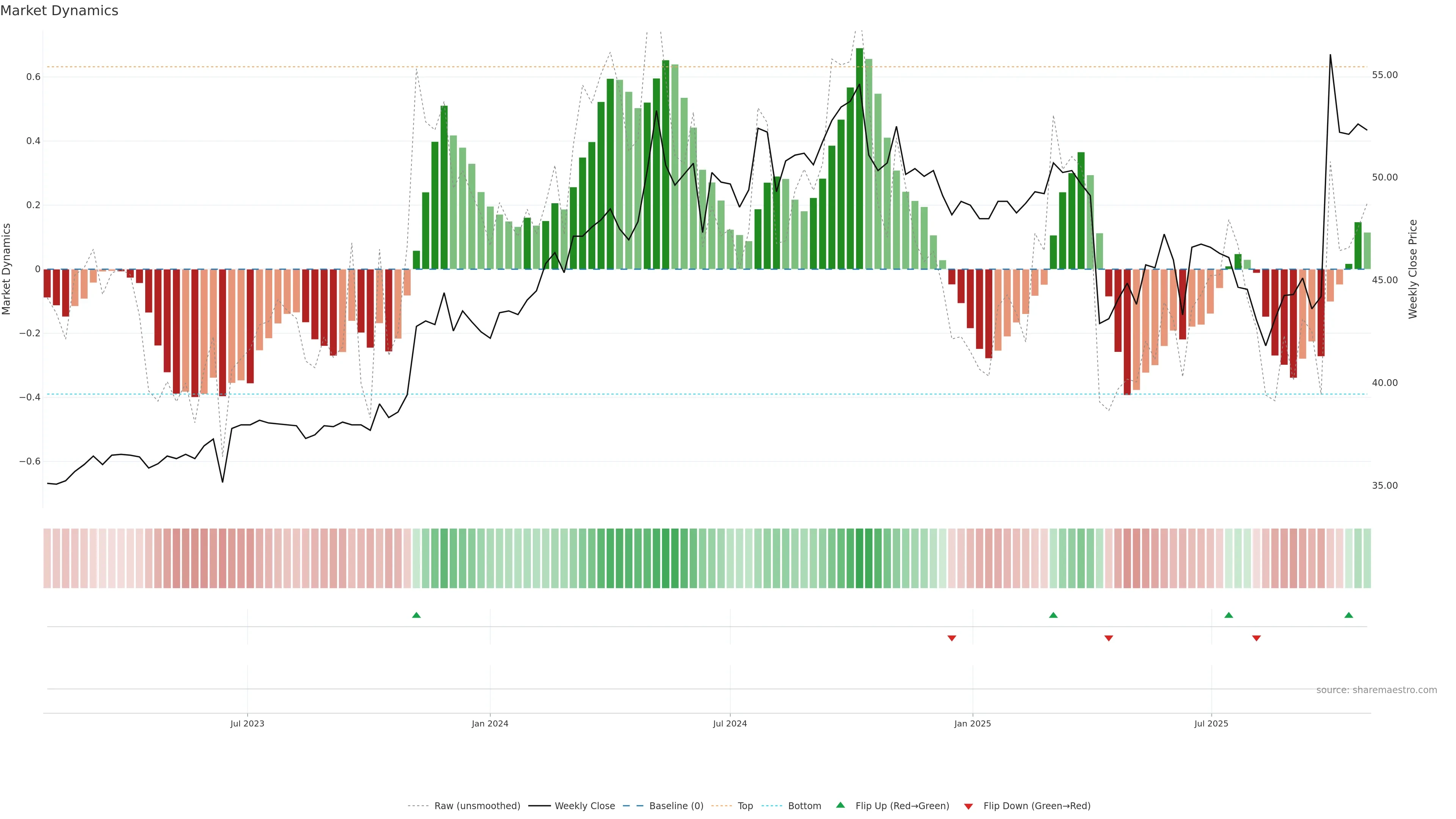Click the red flip-down triangle in spring 2025
Image resolution: width=1456 pixels, height=819 pixels.
[x=1108, y=638]
